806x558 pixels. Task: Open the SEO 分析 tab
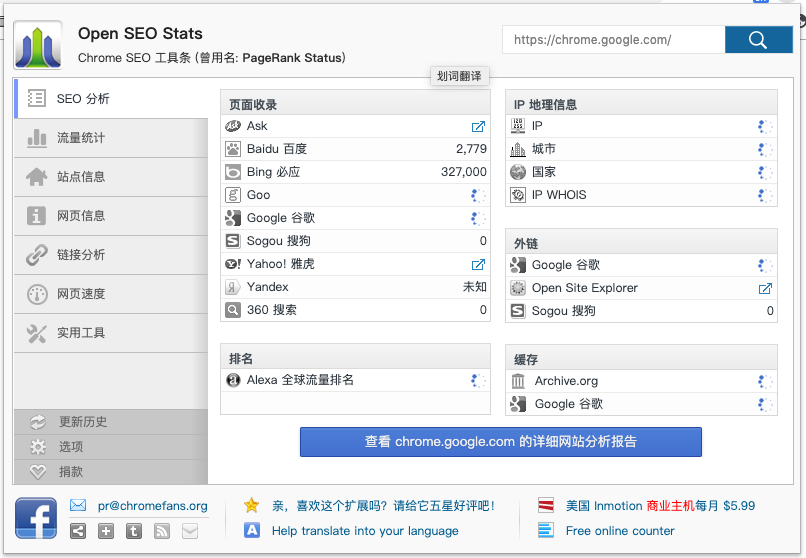click(x=111, y=99)
